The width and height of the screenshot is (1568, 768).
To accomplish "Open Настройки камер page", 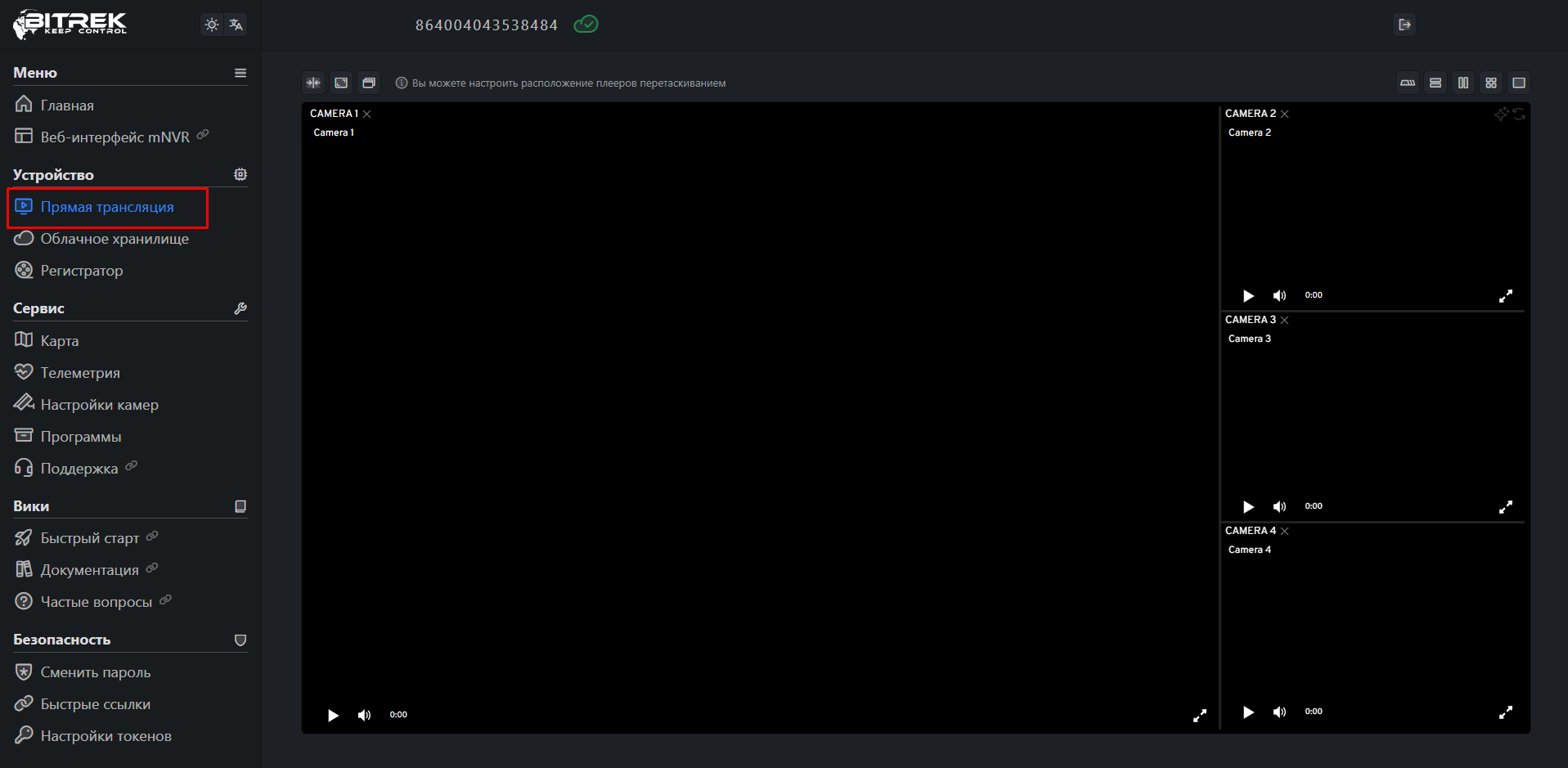I will tap(86, 404).
